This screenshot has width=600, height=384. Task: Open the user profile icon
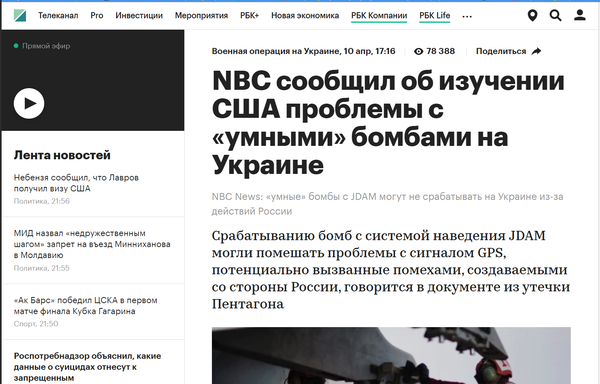[x=580, y=15]
